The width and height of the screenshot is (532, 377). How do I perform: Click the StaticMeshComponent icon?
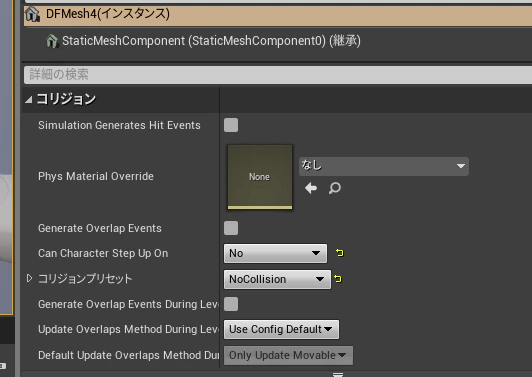(52, 41)
